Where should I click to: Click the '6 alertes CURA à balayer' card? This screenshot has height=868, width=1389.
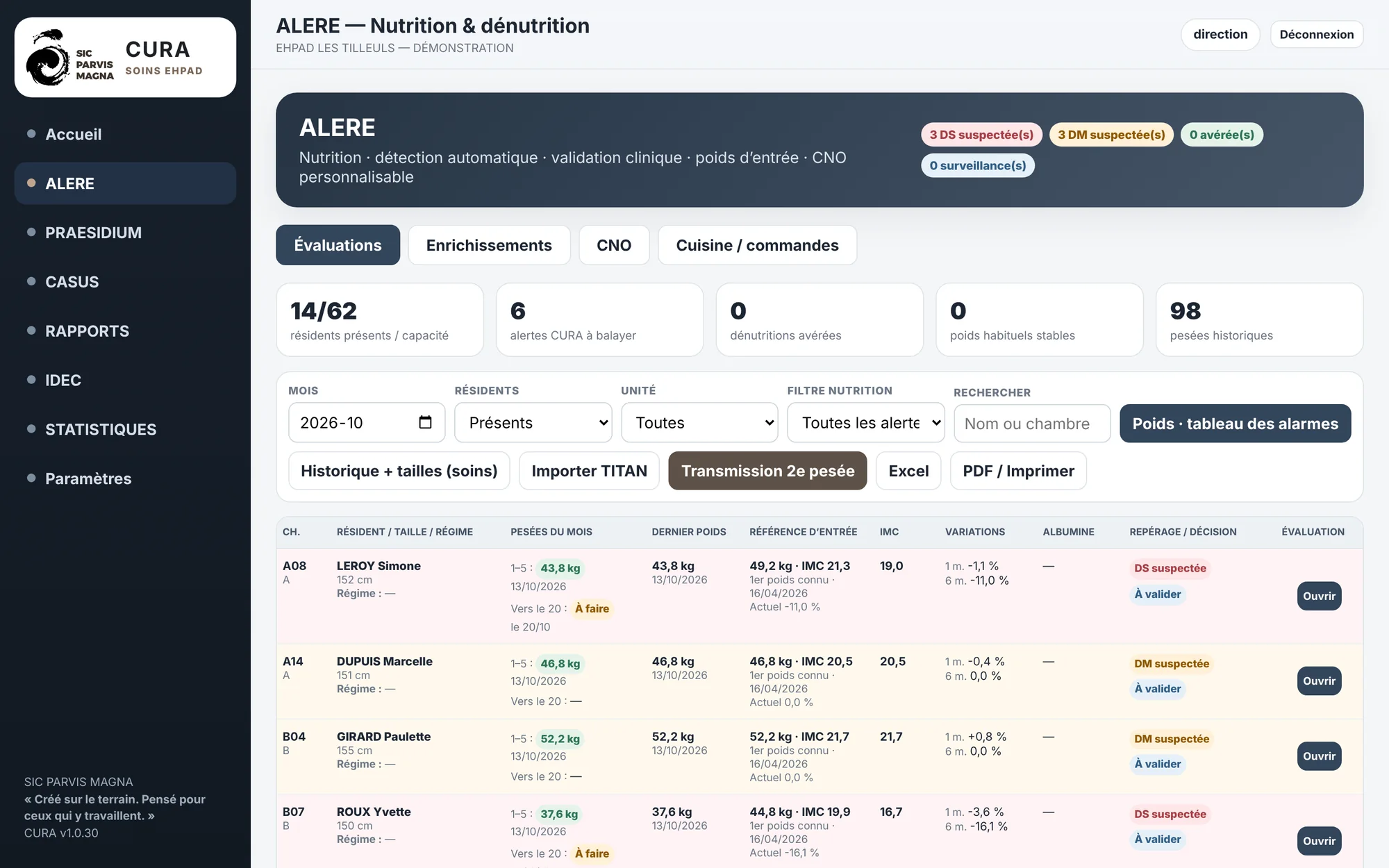600,320
